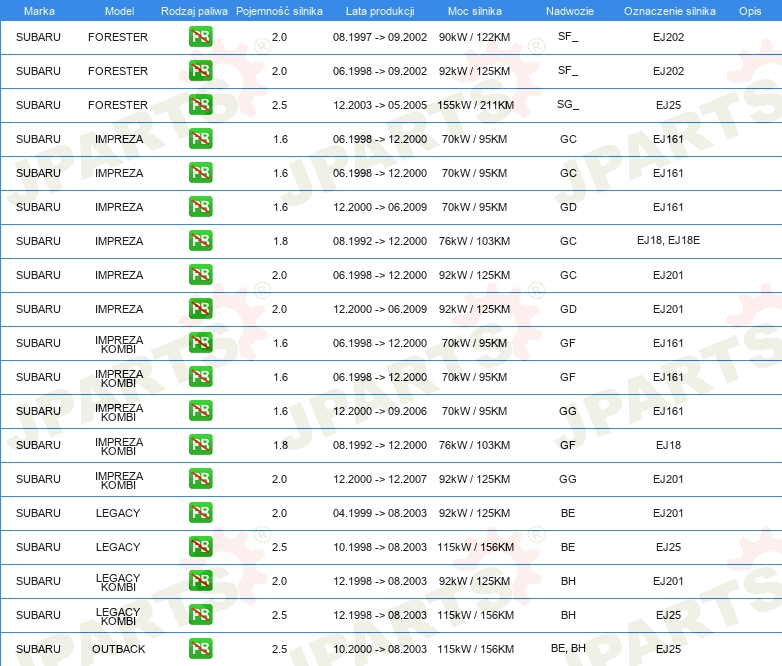782x666 pixels.
Task: Select the 'SG_' body cell
Action: 568,105
